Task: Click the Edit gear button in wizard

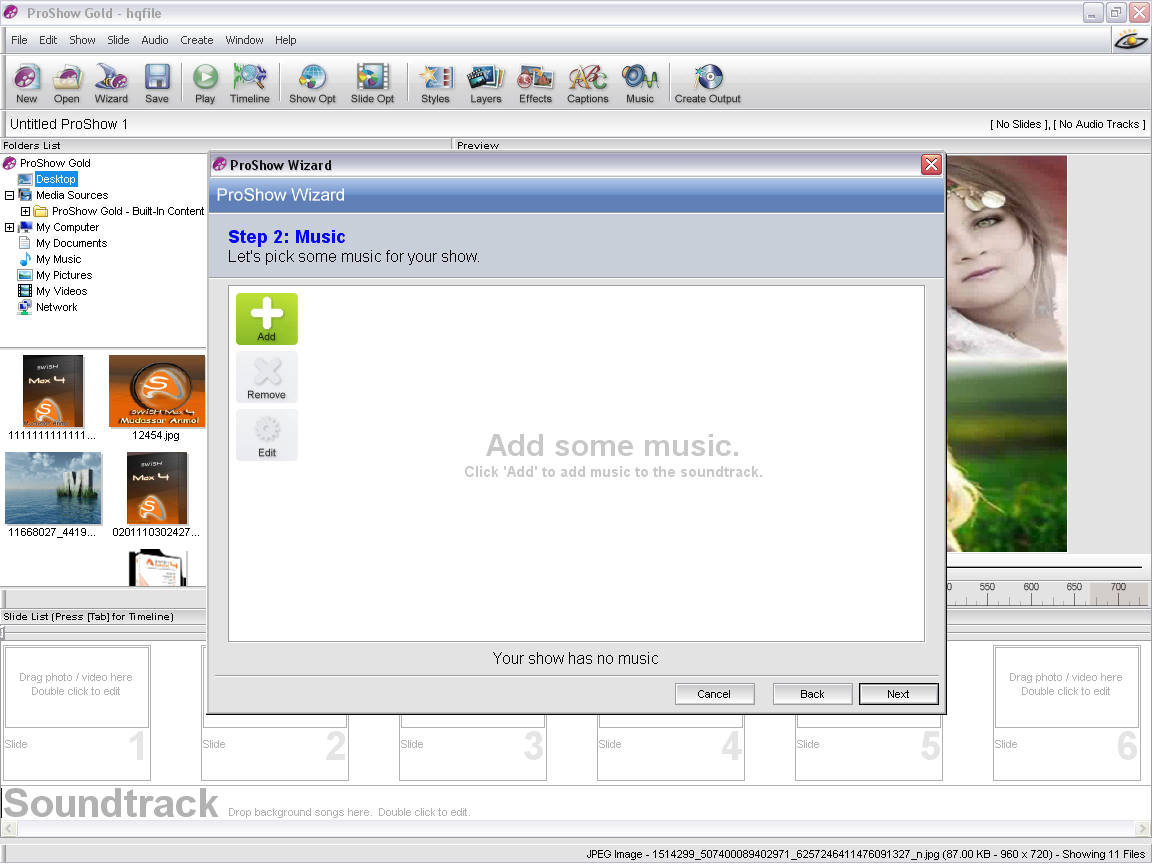Action: (267, 435)
